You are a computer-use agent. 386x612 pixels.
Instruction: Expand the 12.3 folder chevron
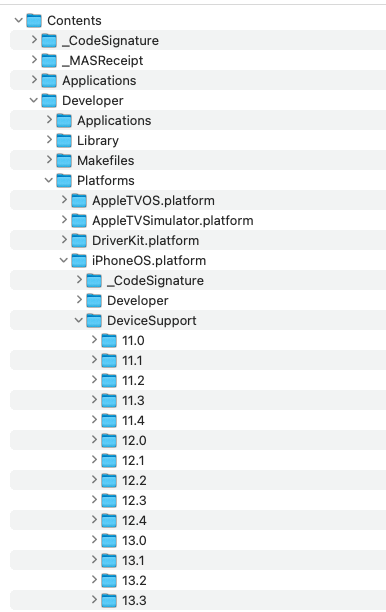tap(94, 500)
